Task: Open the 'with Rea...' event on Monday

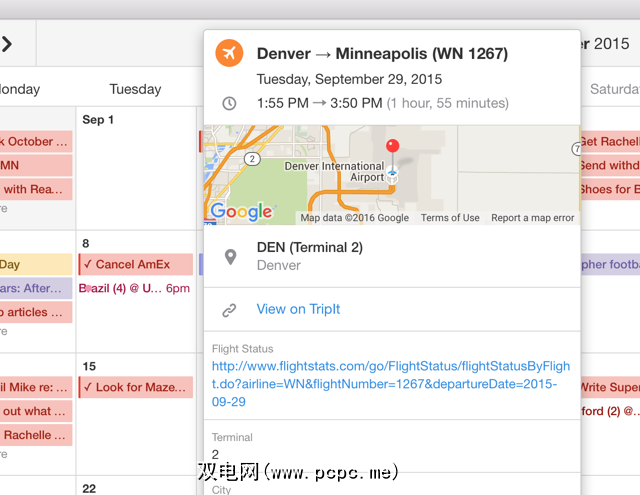Action: 36,189
